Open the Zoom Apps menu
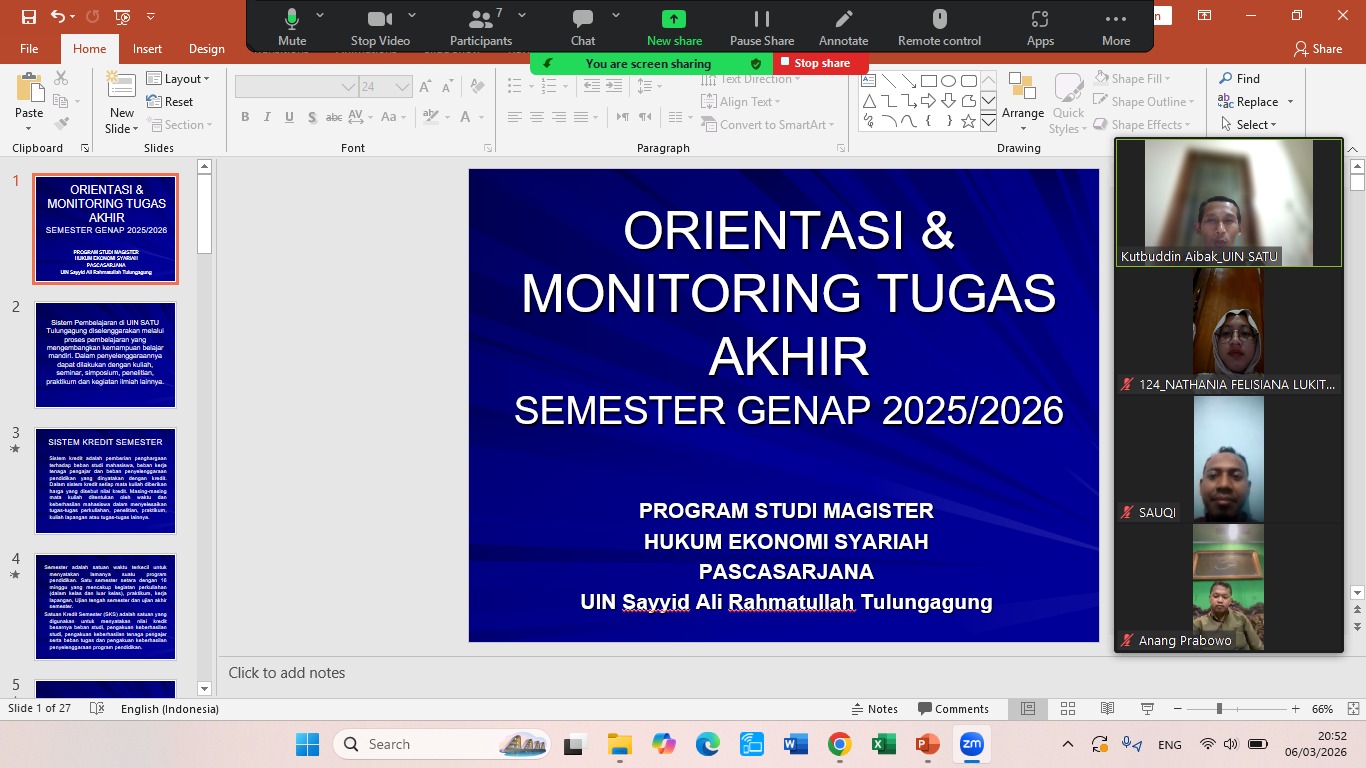 pos(1040,27)
